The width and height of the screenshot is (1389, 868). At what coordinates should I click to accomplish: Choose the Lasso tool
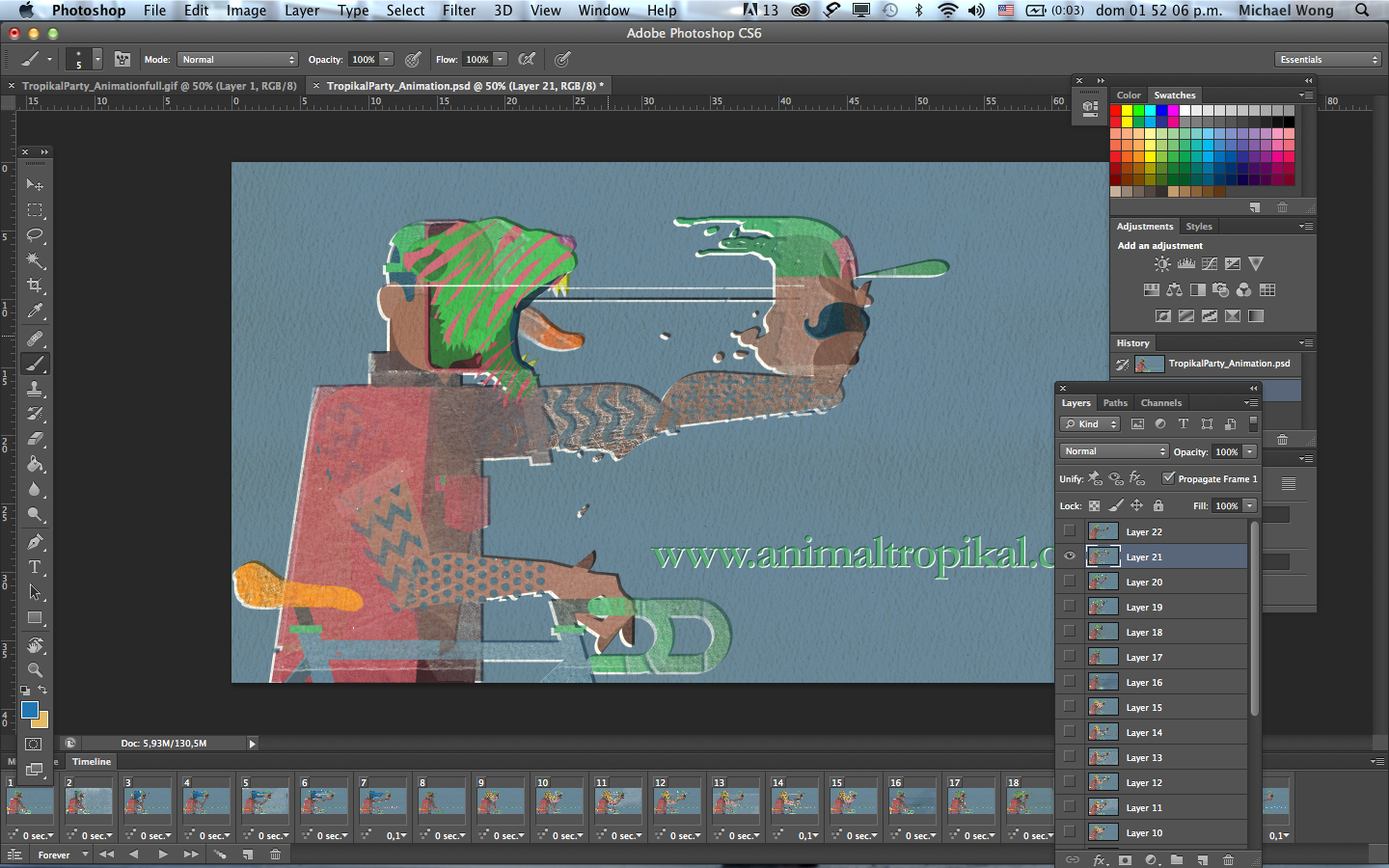click(x=35, y=234)
